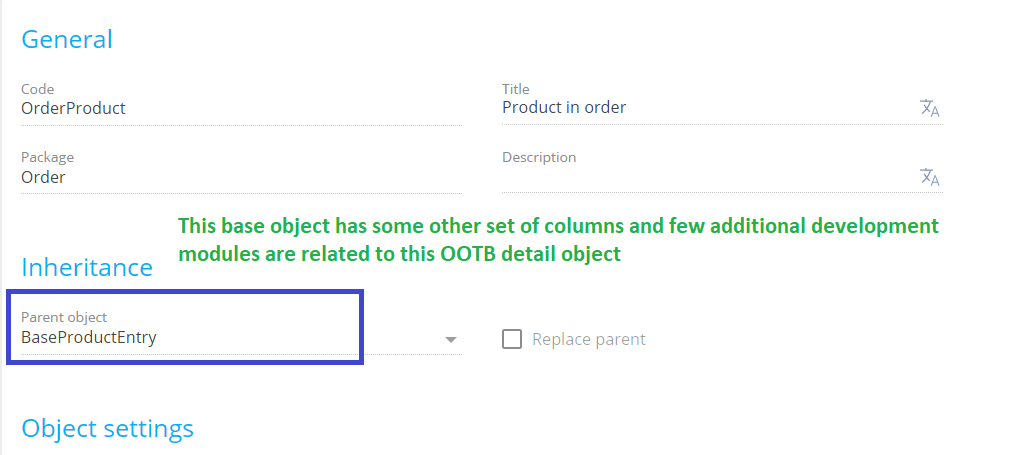Screen dimensions: 1012x455
Task: Select the BaseProductEntry parent object value
Action: click(x=89, y=337)
